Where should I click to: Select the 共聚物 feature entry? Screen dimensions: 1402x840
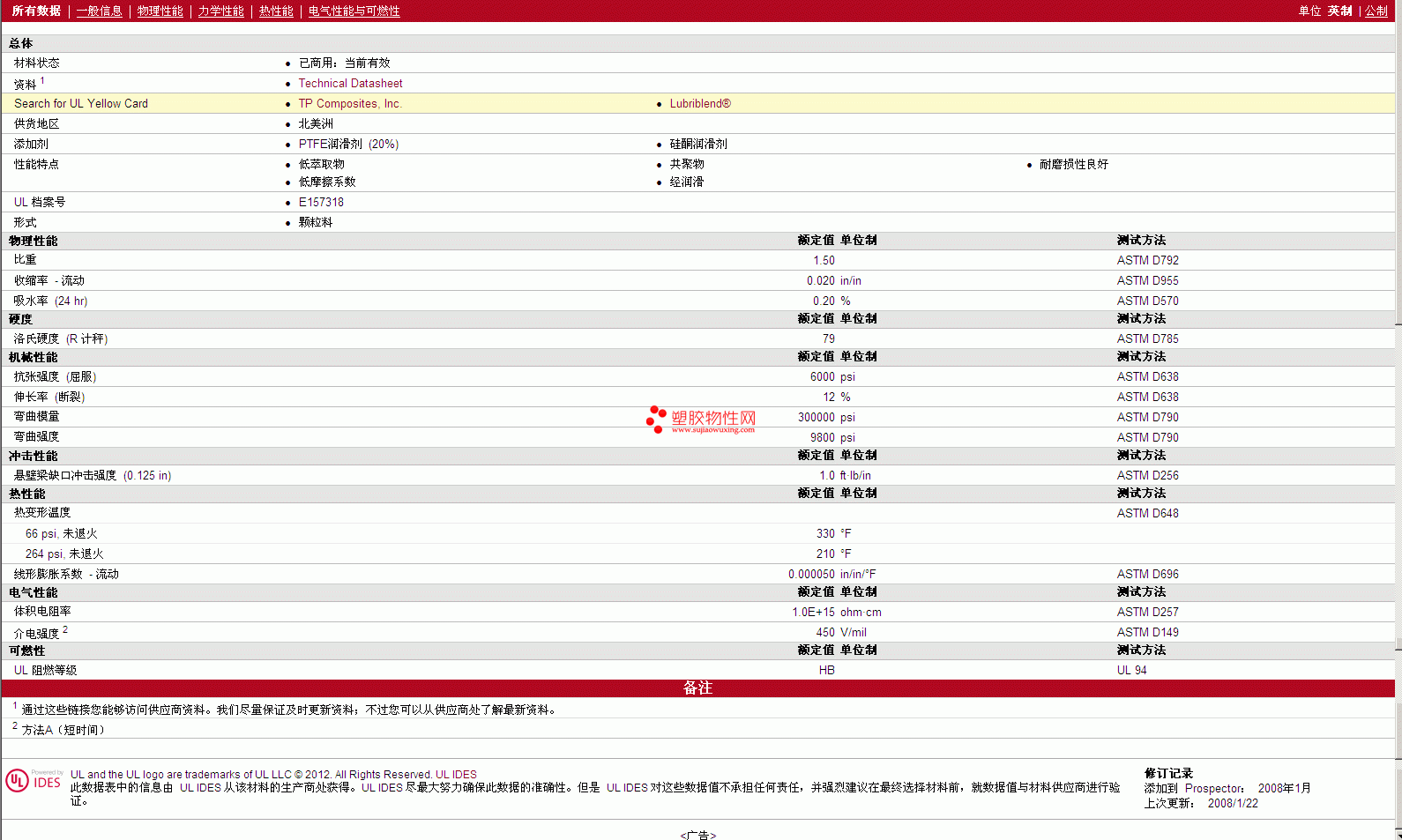coord(687,165)
